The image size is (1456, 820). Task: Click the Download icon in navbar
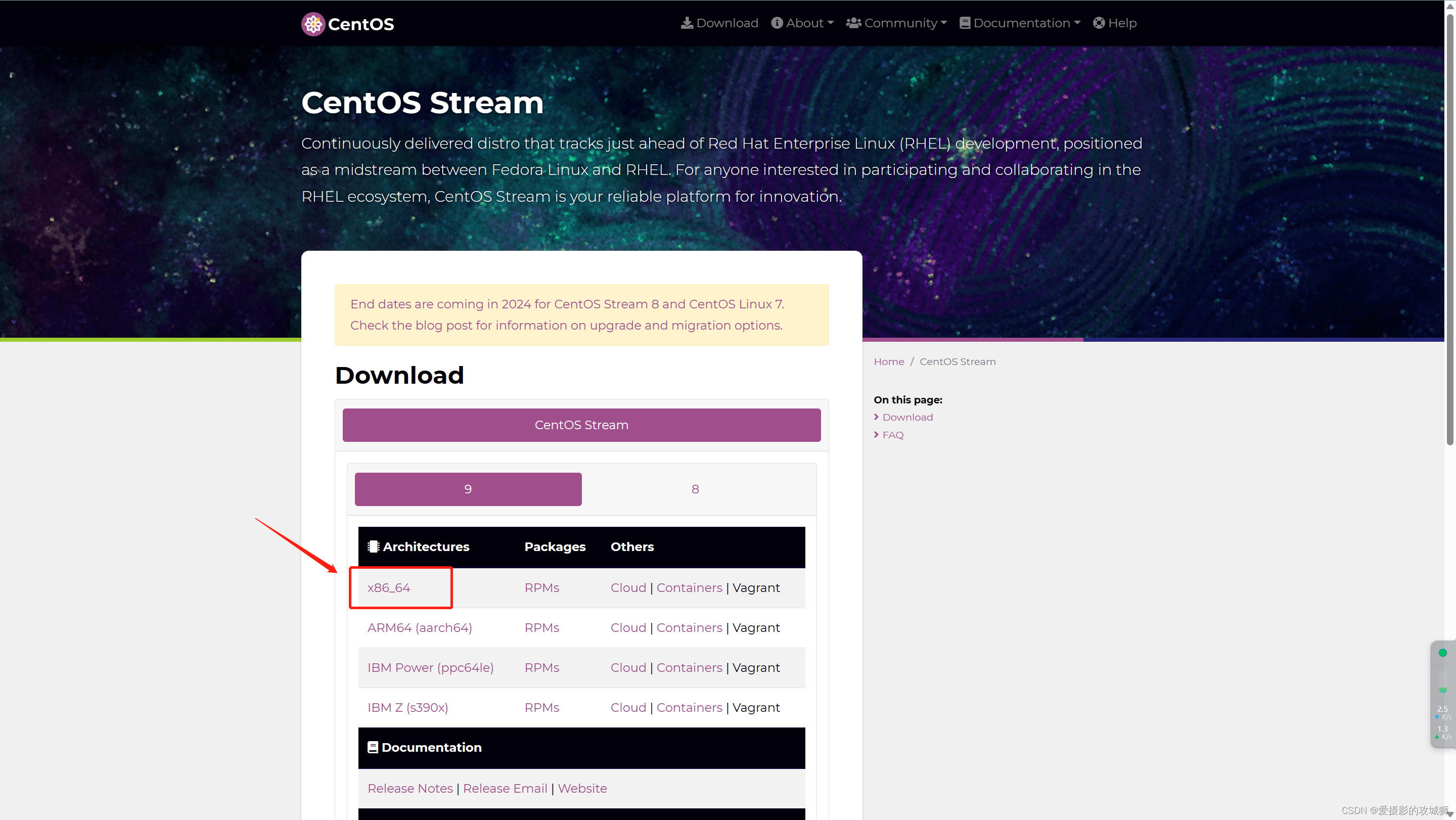(x=687, y=23)
